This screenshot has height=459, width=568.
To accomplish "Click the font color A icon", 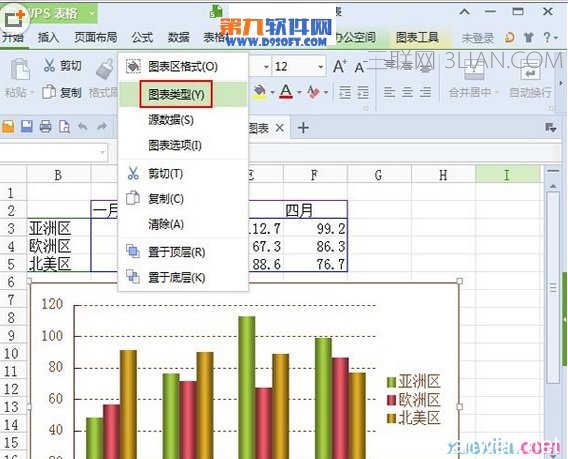I will (x=286, y=92).
